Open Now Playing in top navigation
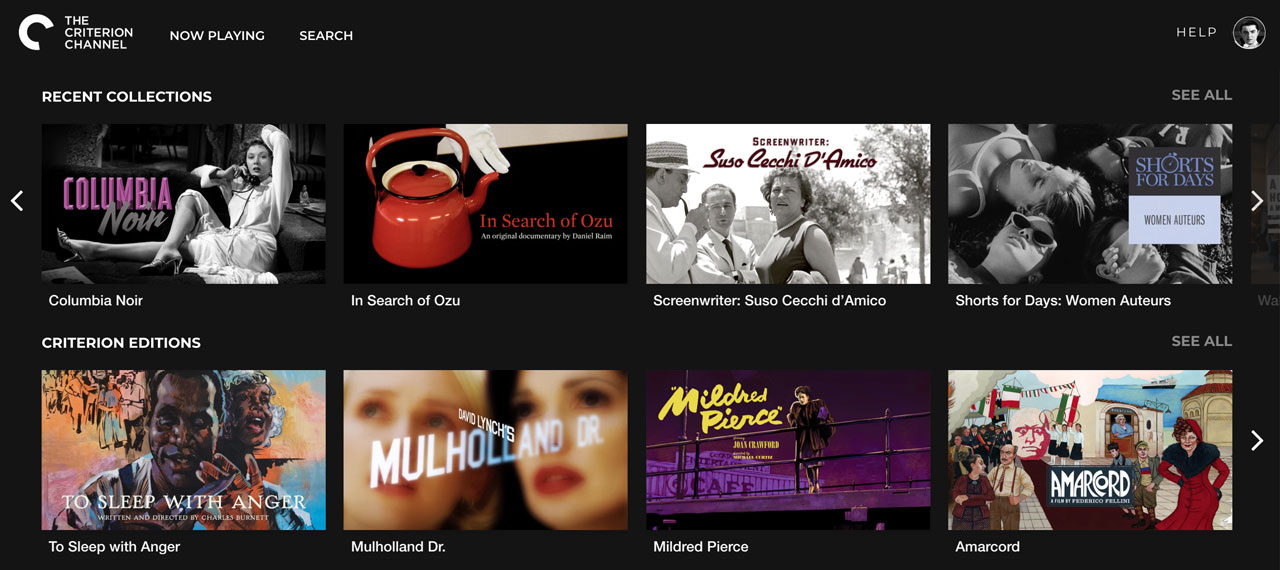1280x570 pixels. [x=217, y=35]
